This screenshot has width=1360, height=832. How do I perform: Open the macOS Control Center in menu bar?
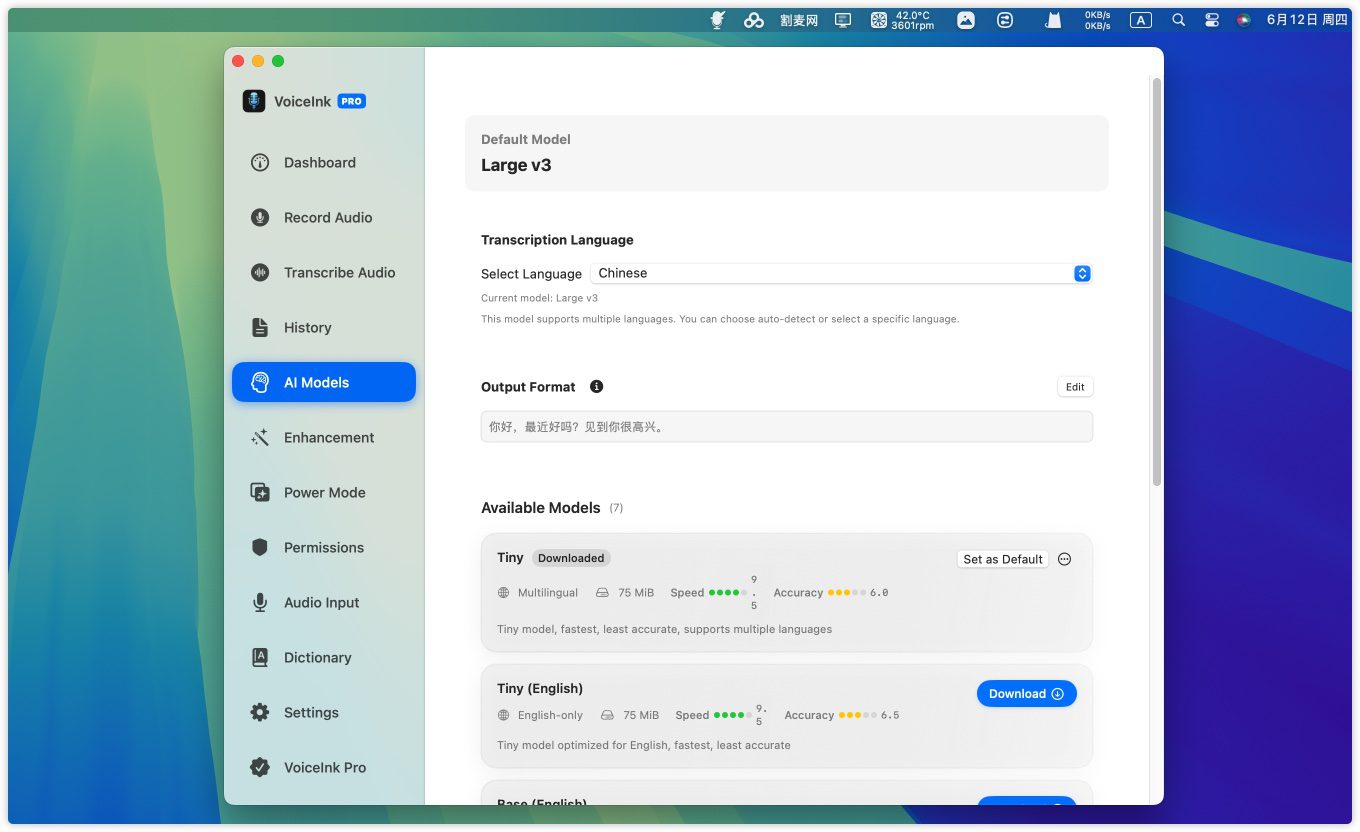tap(1212, 20)
